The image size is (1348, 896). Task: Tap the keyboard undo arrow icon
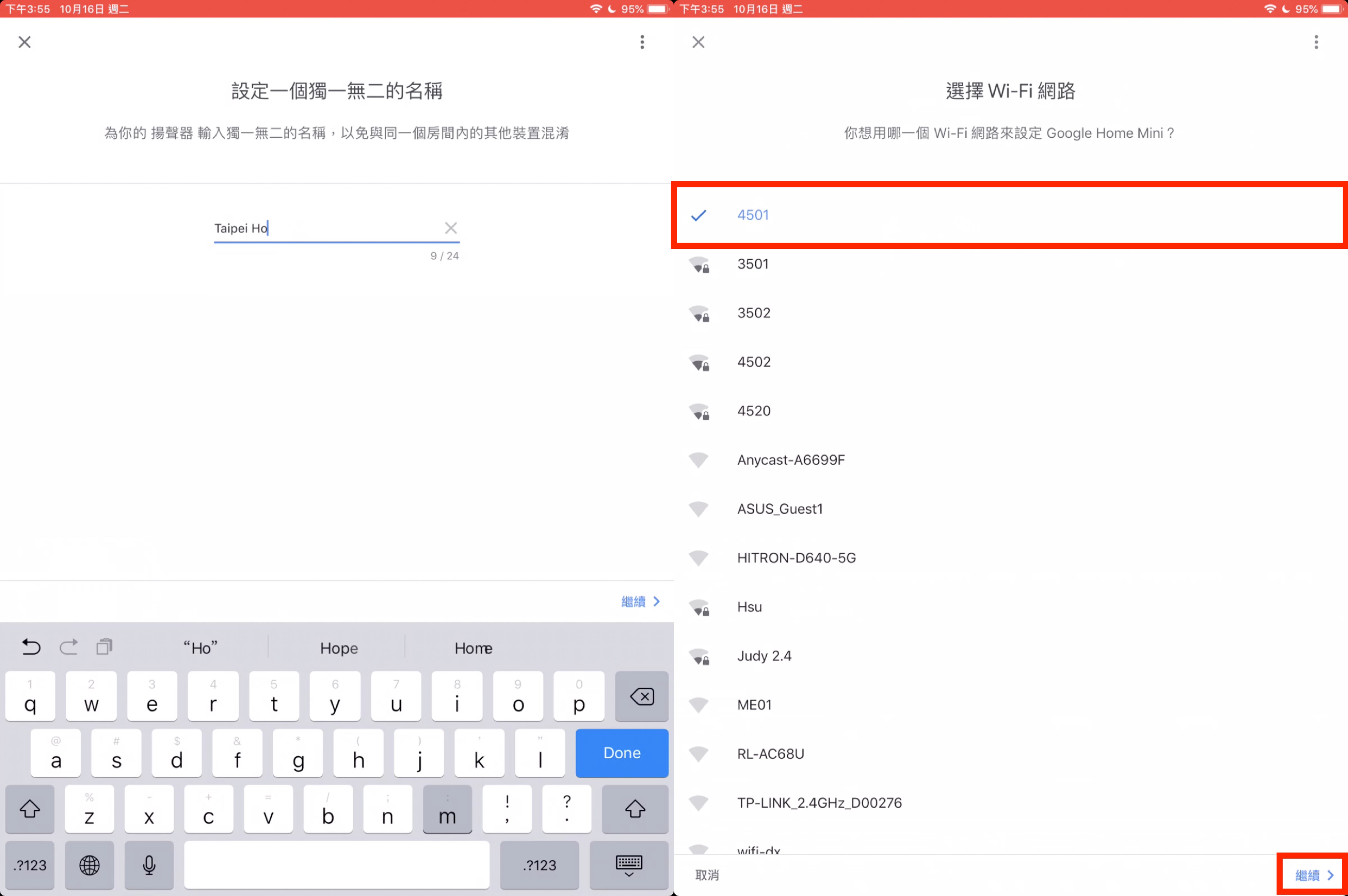pos(31,647)
